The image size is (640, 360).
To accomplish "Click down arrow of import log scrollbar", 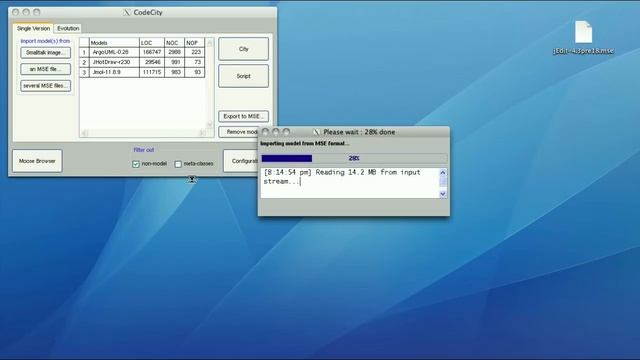I will (x=443, y=194).
